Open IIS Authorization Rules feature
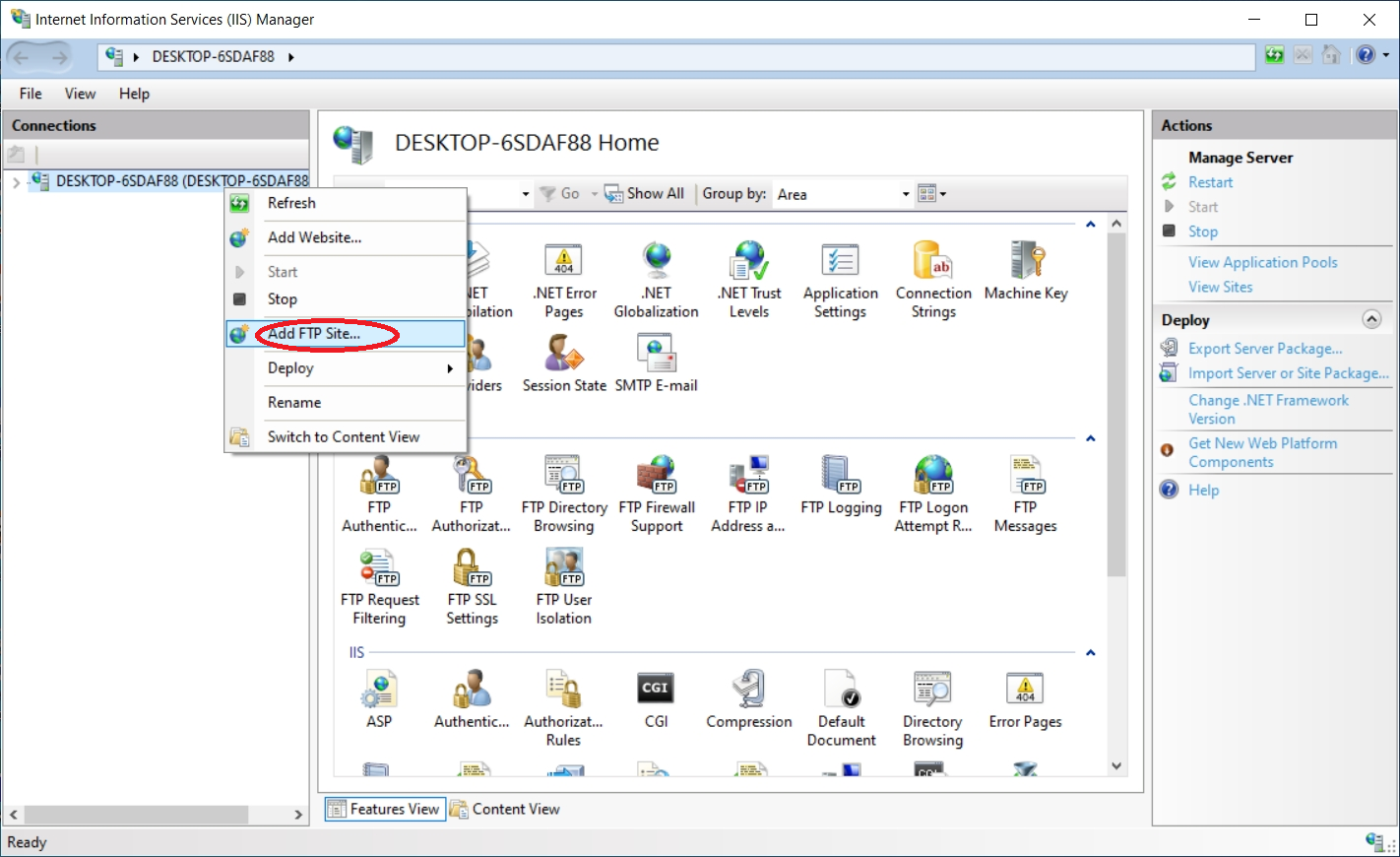The image size is (1400, 857). (564, 708)
